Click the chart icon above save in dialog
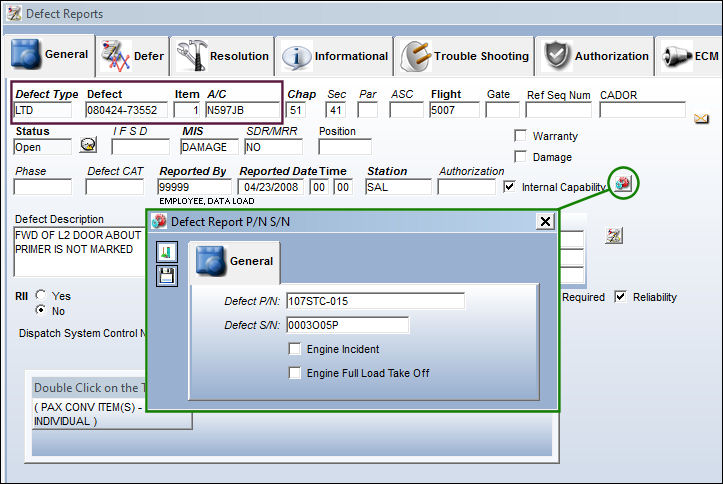The image size is (723, 484). [x=166, y=252]
